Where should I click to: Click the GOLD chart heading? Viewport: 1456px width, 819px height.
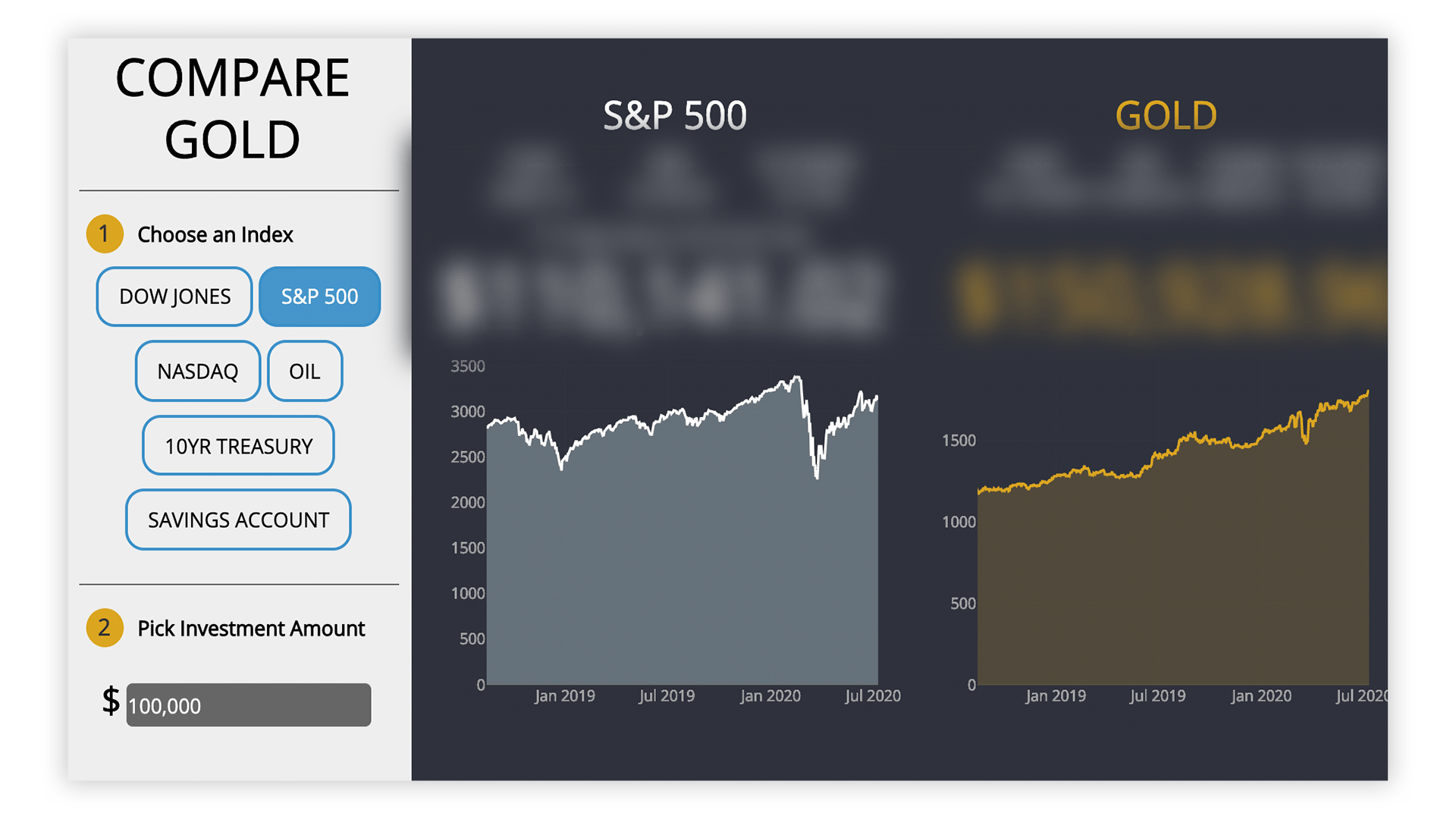tap(1166, 116)
